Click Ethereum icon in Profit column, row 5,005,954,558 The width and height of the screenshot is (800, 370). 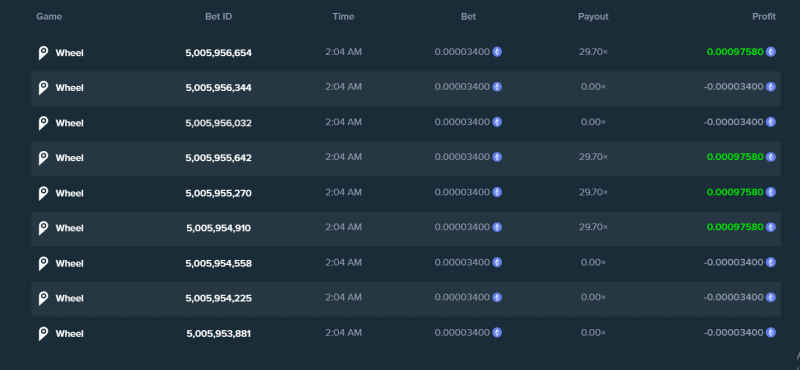[x=770, y=262]
